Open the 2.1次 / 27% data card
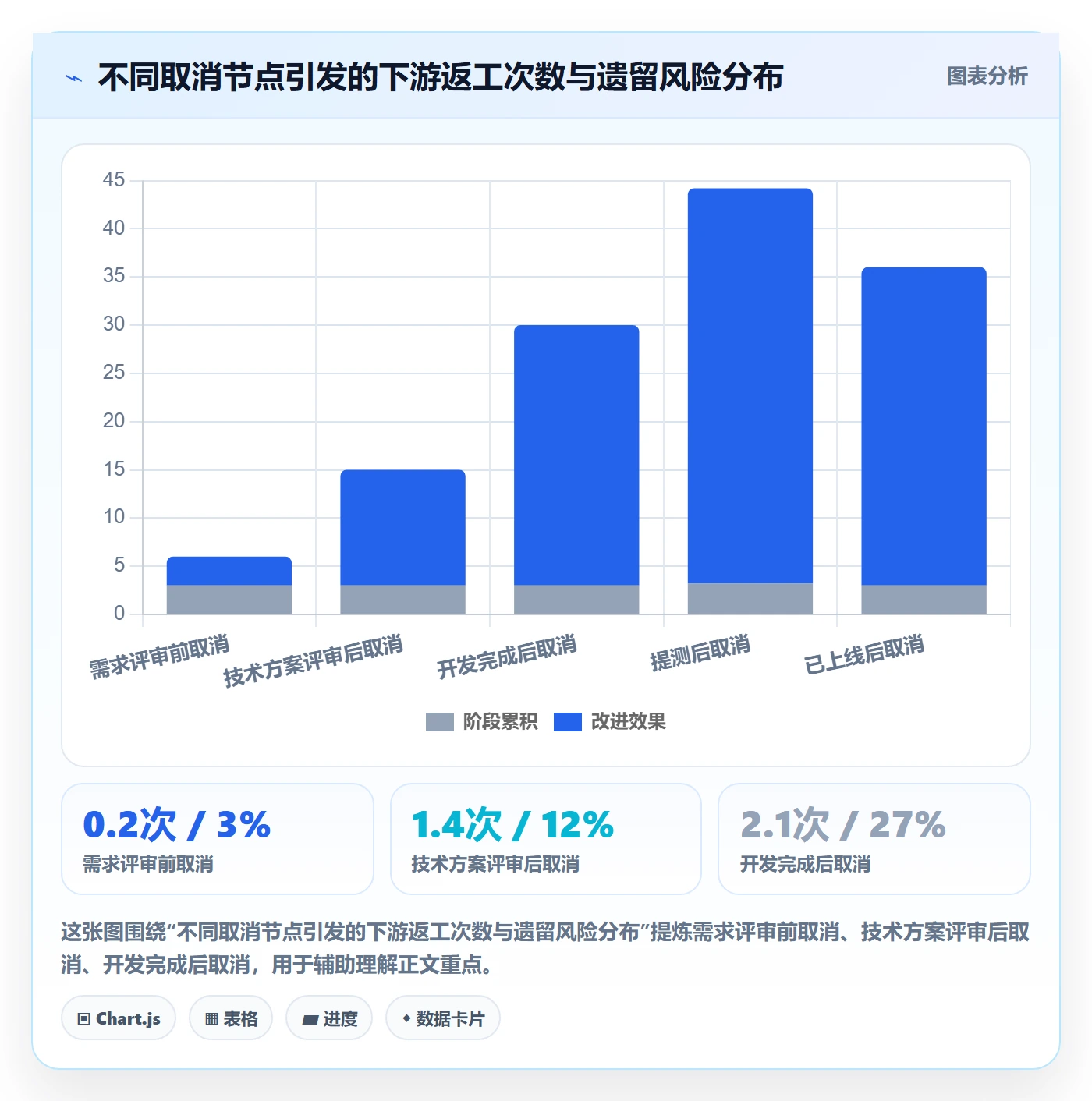The height and width of the screenshot is (1101, 1092). [874, 839]
